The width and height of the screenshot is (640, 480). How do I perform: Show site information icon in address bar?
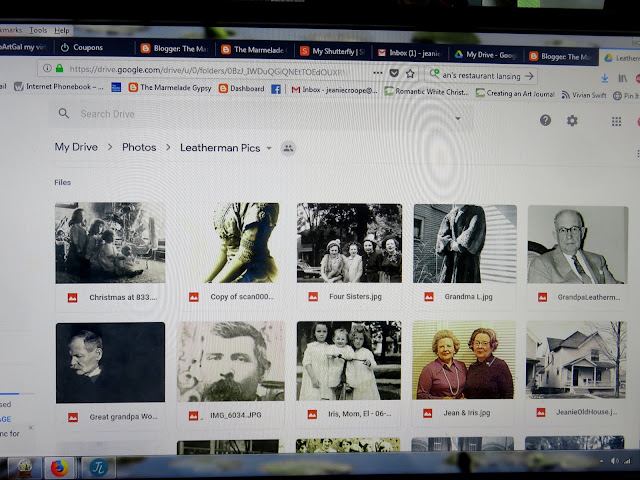47,68
